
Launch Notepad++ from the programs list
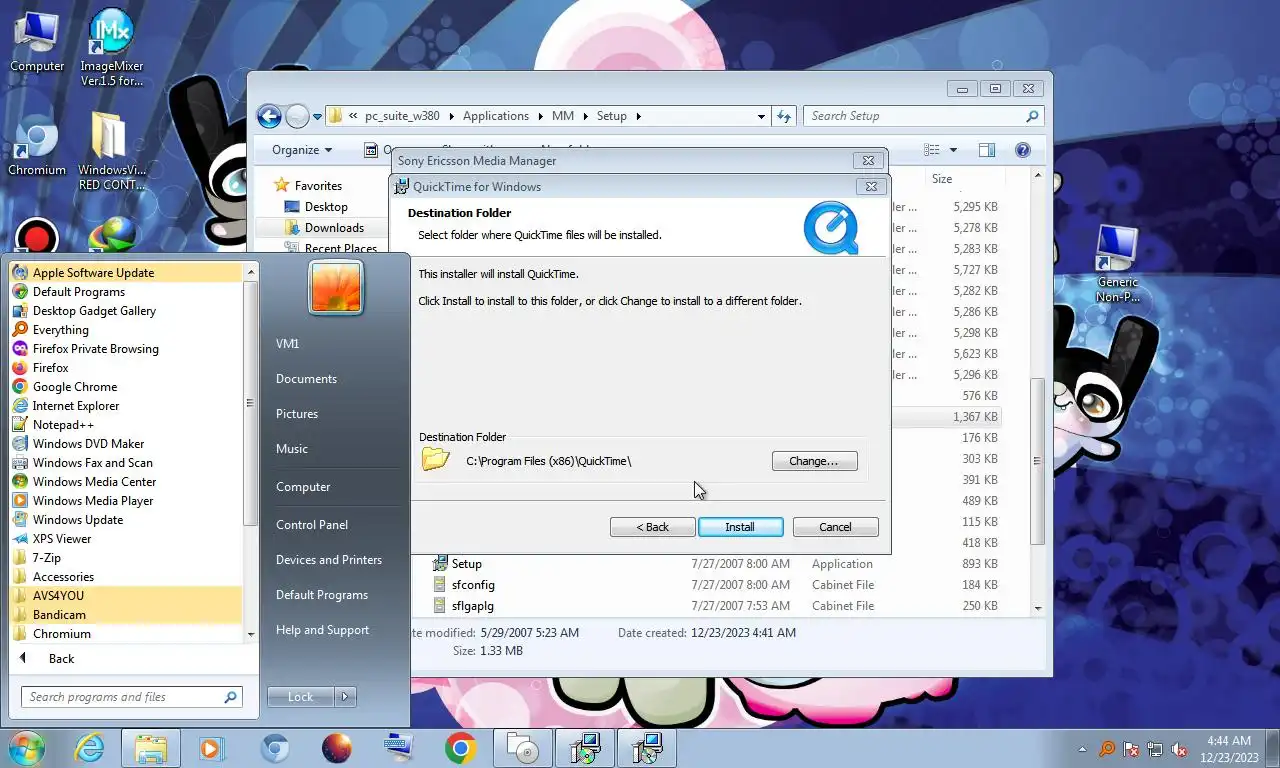126,424
